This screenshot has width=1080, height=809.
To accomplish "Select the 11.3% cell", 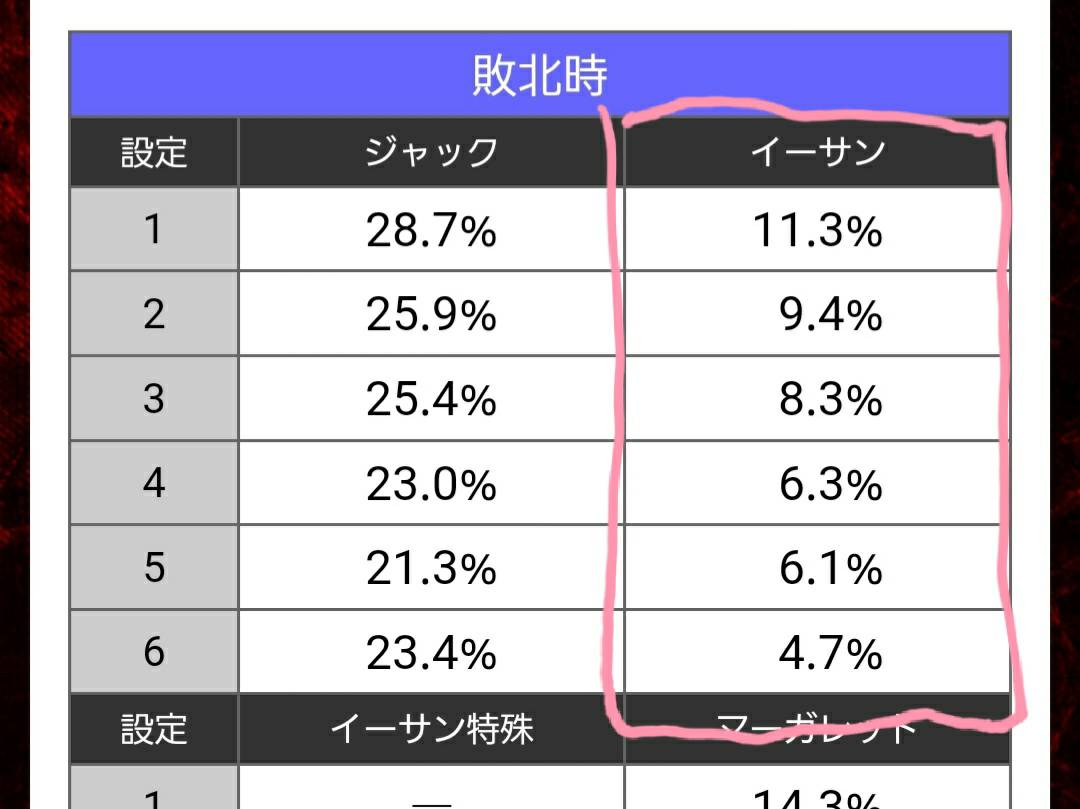I will pyautogui.click(x=818, y=229).
